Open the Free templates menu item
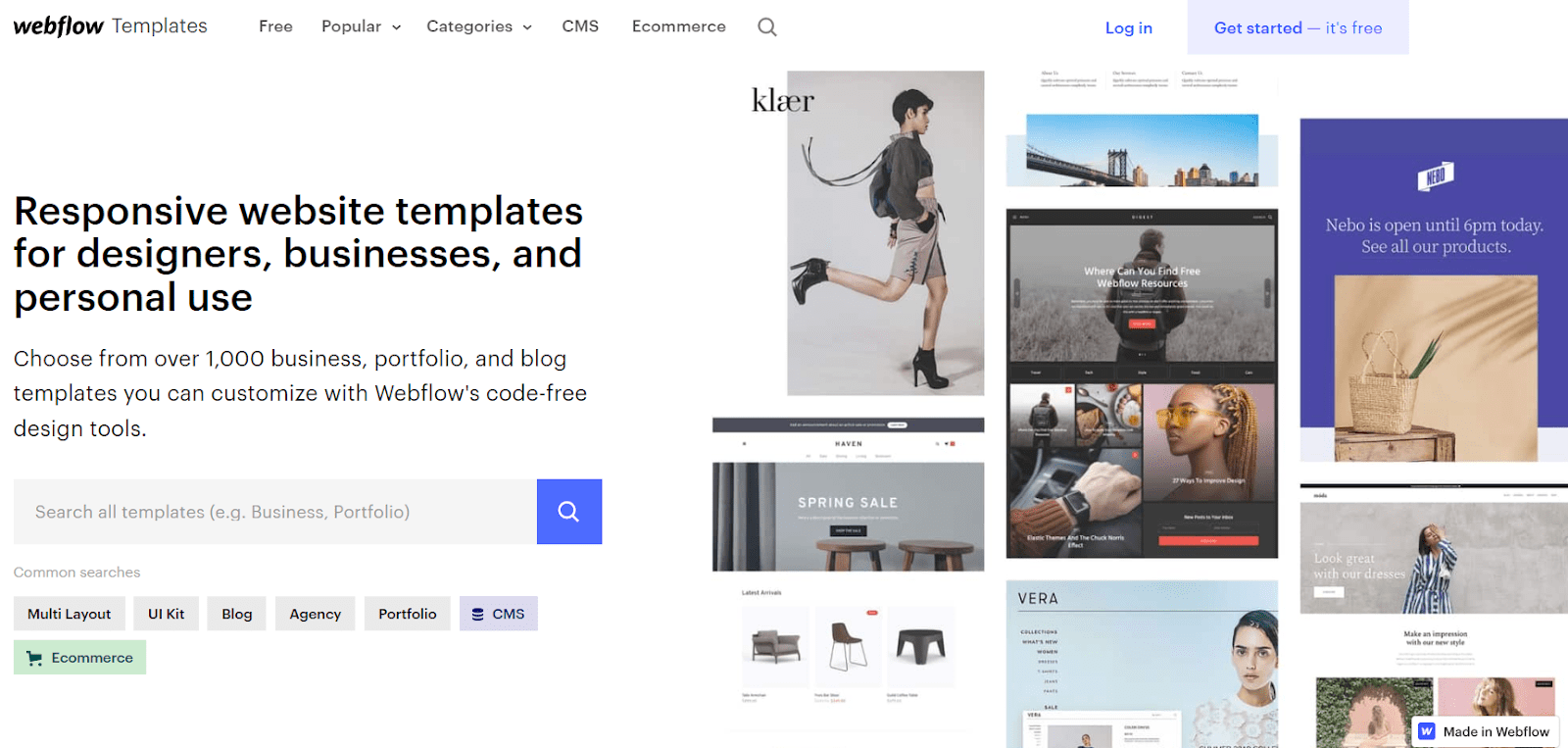The height and width of the screenshot is (748, 1568). 275,26
